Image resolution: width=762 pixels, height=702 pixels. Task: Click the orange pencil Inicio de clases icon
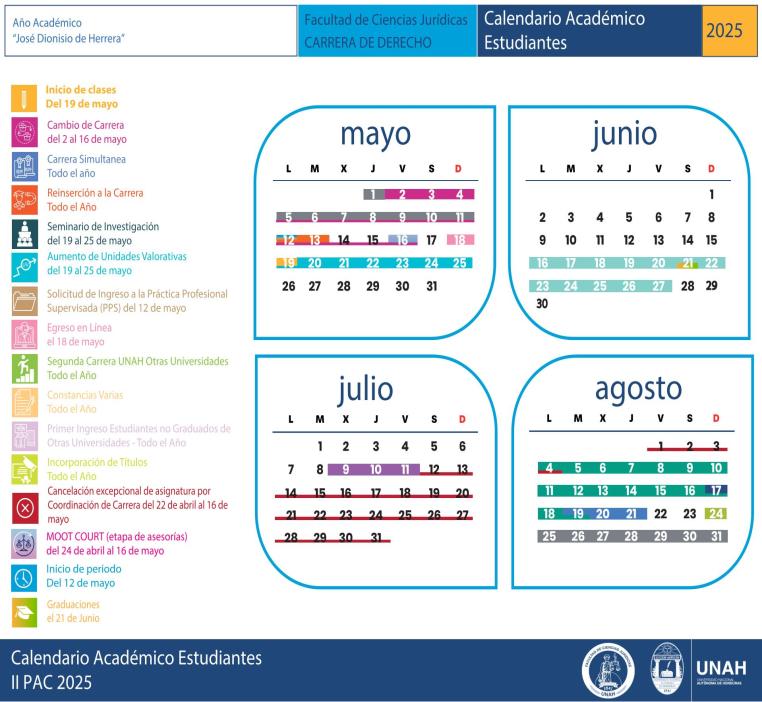24,98
